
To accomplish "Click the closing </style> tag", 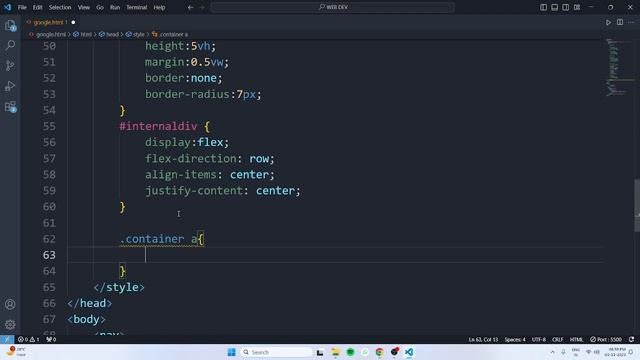I will pyautogui.click(x=119, y=287).
